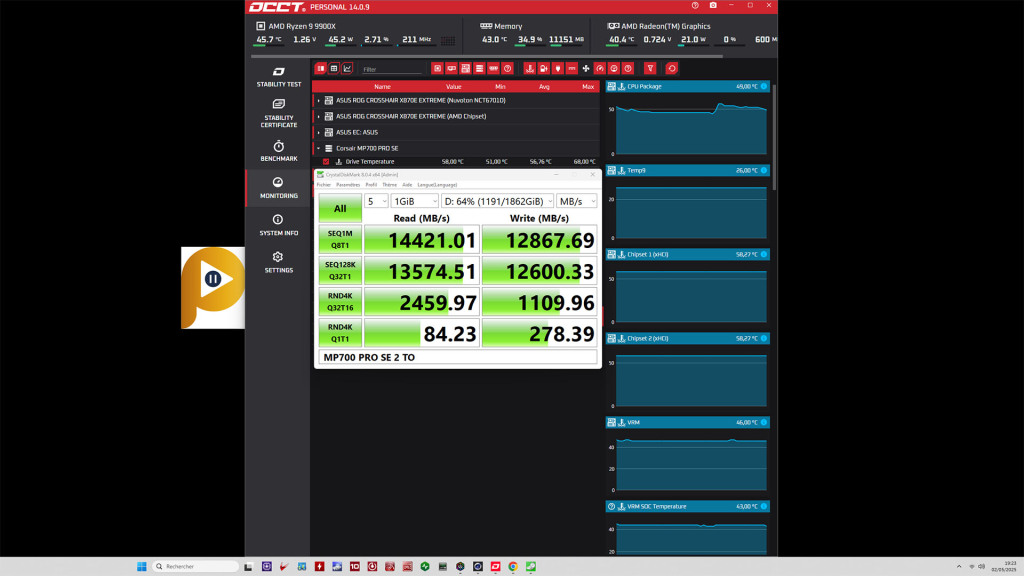The height and width of the screenshot is (576, 1024).
Task: Open the Fichier menu in CrystalDiskMark
Action: (x=324, y=185)
